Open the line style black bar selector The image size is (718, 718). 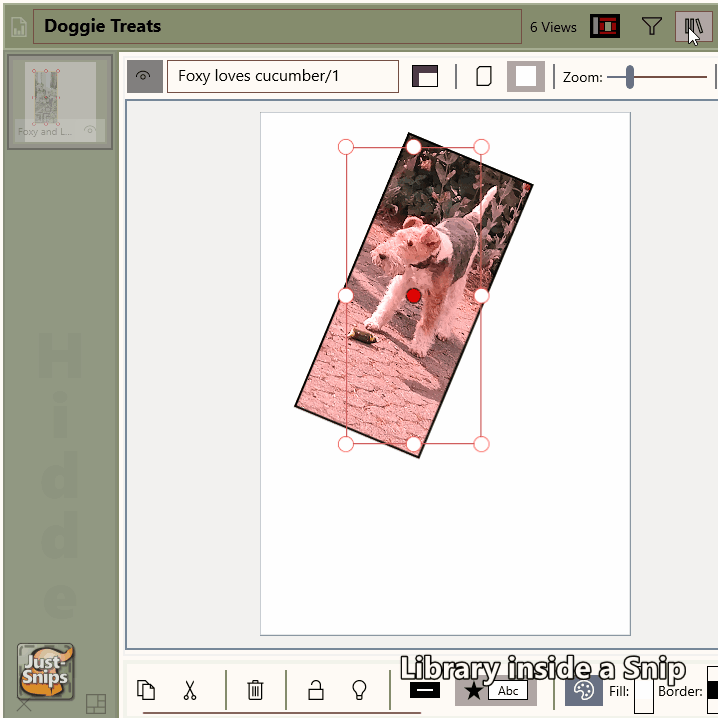tap(425, 690)
